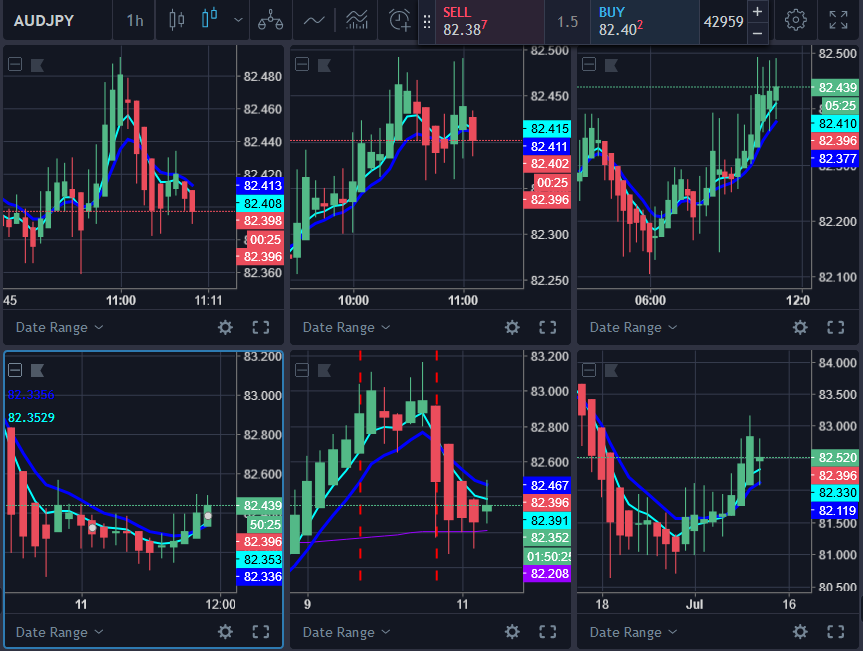Open chart settings gear in top toolbar
The height and width of the screenshot is (651, 863).
(x=796, y=20)
